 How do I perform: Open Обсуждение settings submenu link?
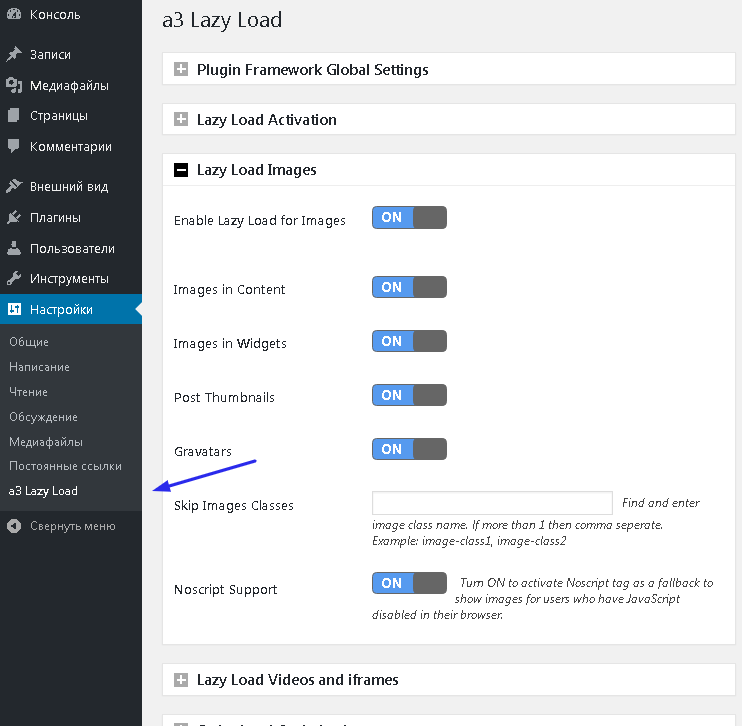[x=44, y=417]
